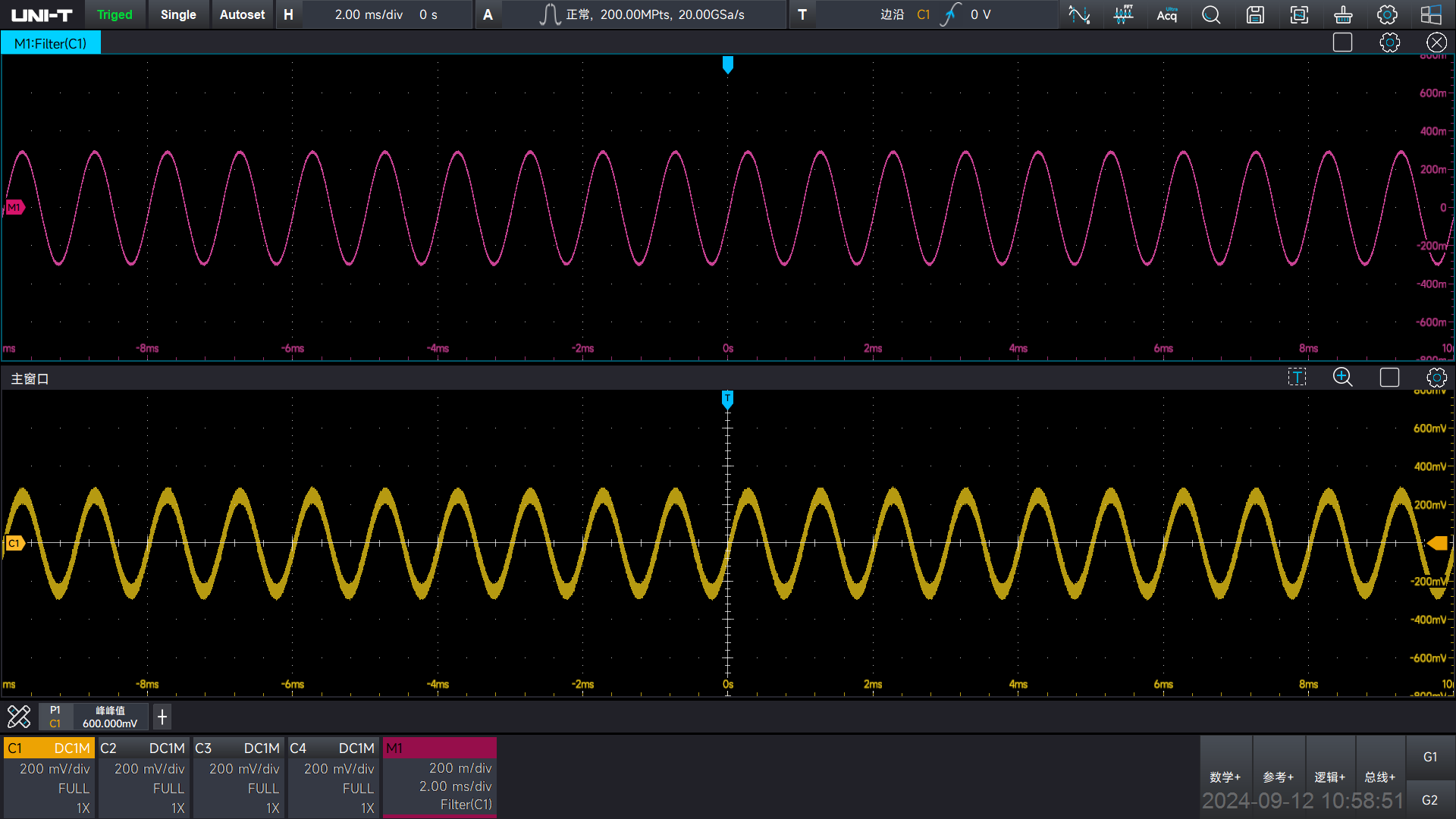Select the M1:Filter(C1) tab
Viewport: 1456px width, 819px height.
click(51, 43)
